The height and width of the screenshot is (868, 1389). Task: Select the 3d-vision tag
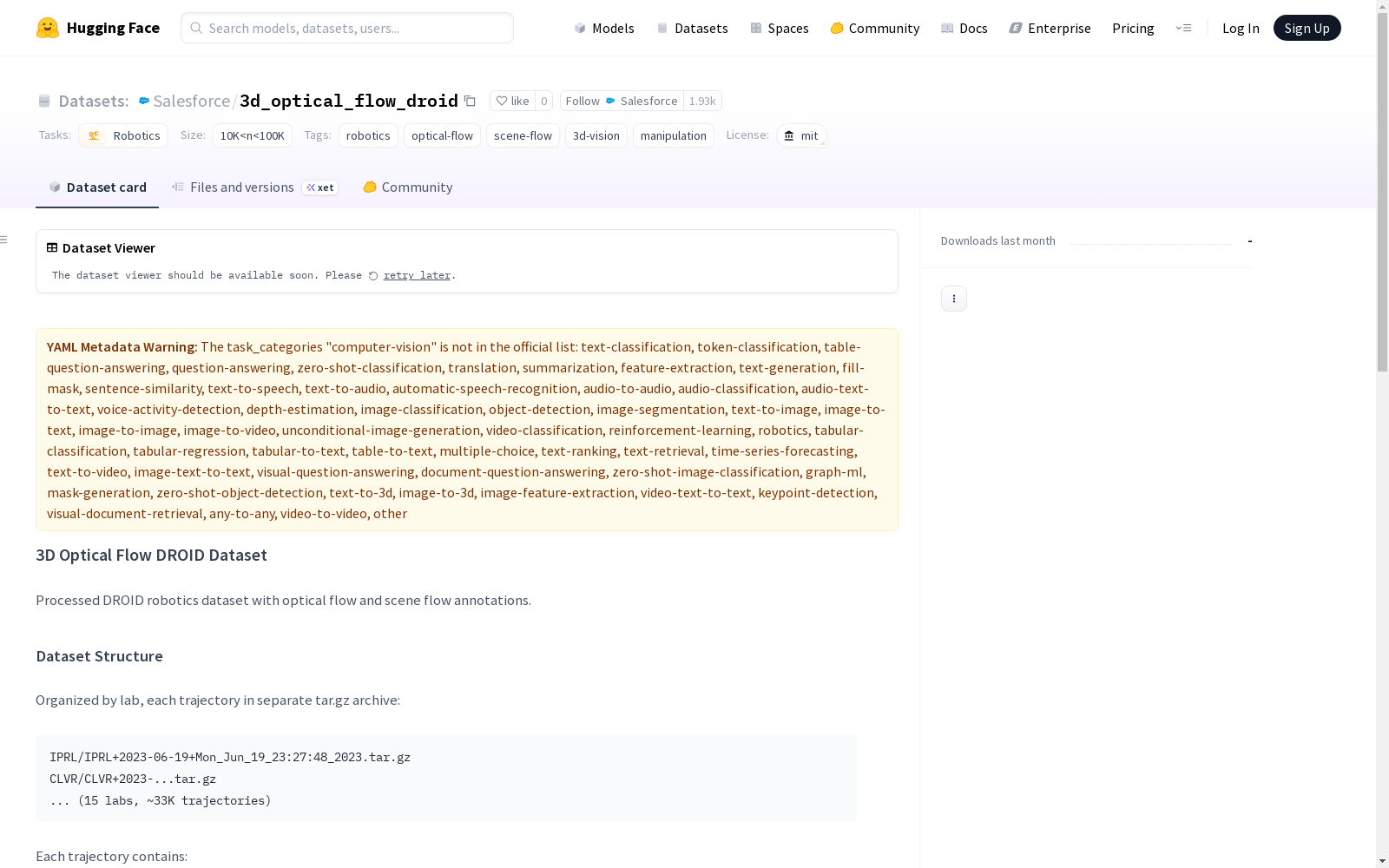[596, 135]
